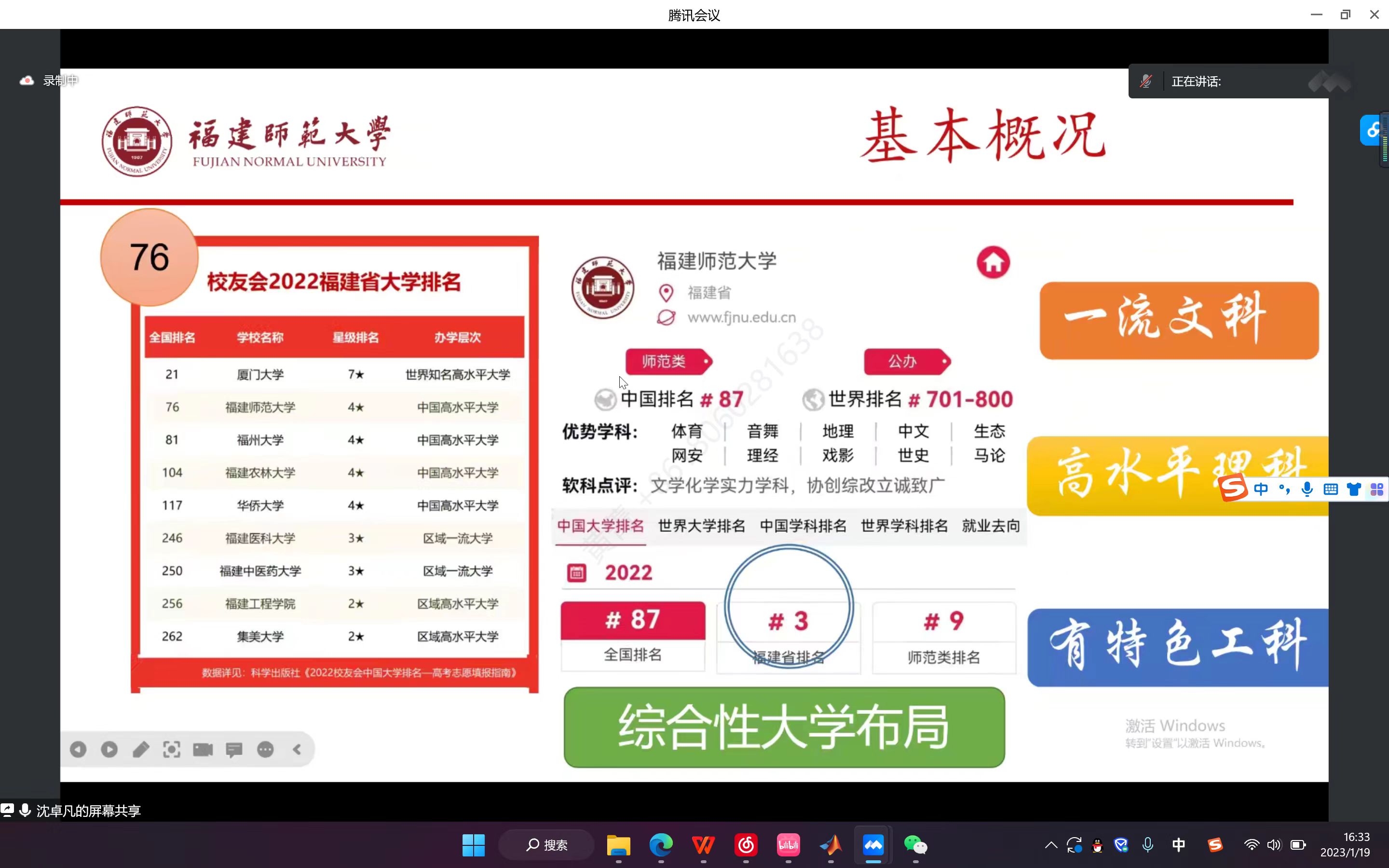Screen dimensions: 1389x868
Task: Open Sogou toolbox grid icon
Action: click(1376, 489)
